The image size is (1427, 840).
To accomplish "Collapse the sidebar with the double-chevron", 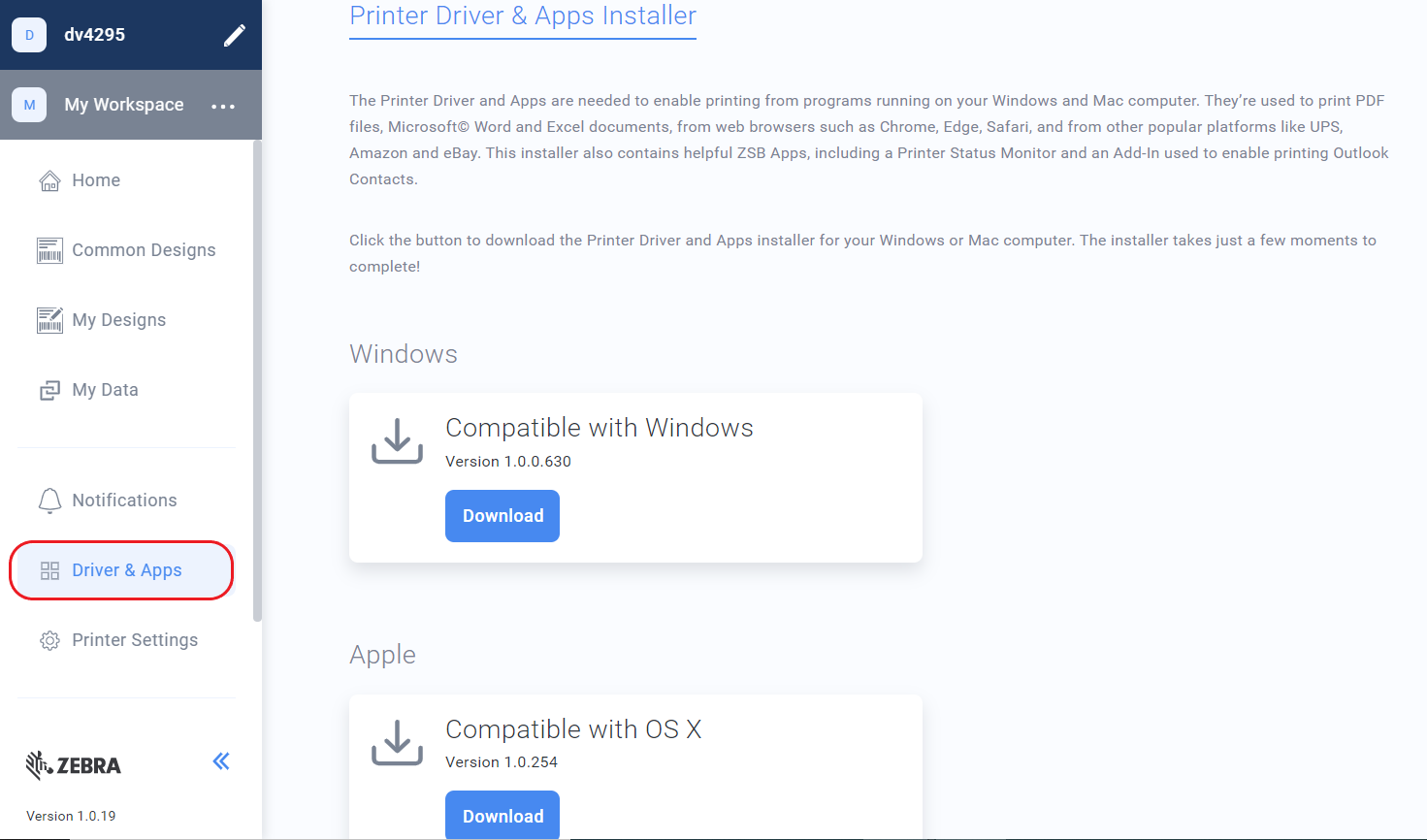I will [x=220, y=761].
